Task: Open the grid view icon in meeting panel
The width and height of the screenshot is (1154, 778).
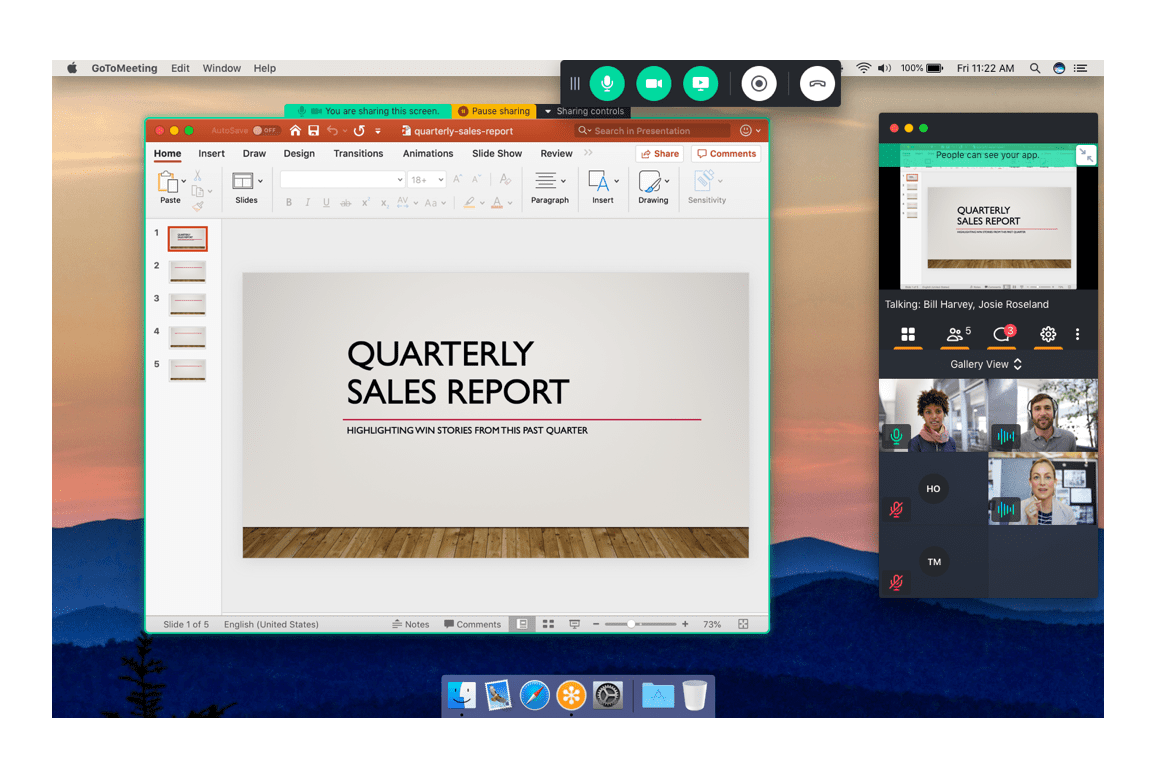Action: point(908,335)
